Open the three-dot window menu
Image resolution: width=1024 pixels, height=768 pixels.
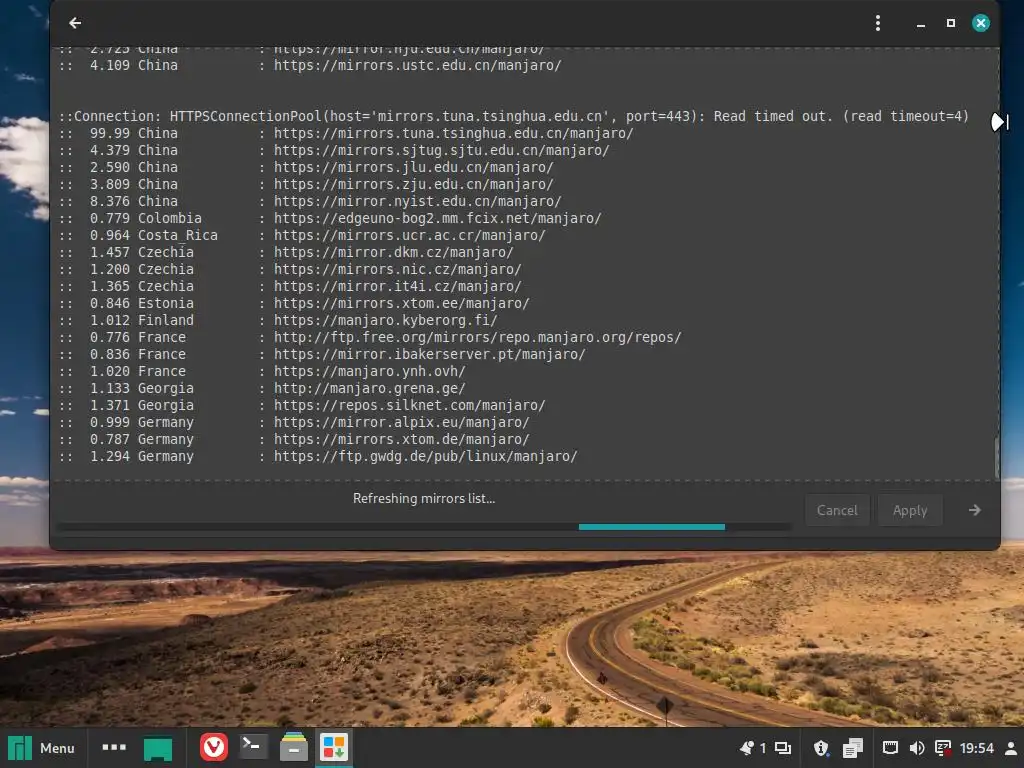pos(878,23)
